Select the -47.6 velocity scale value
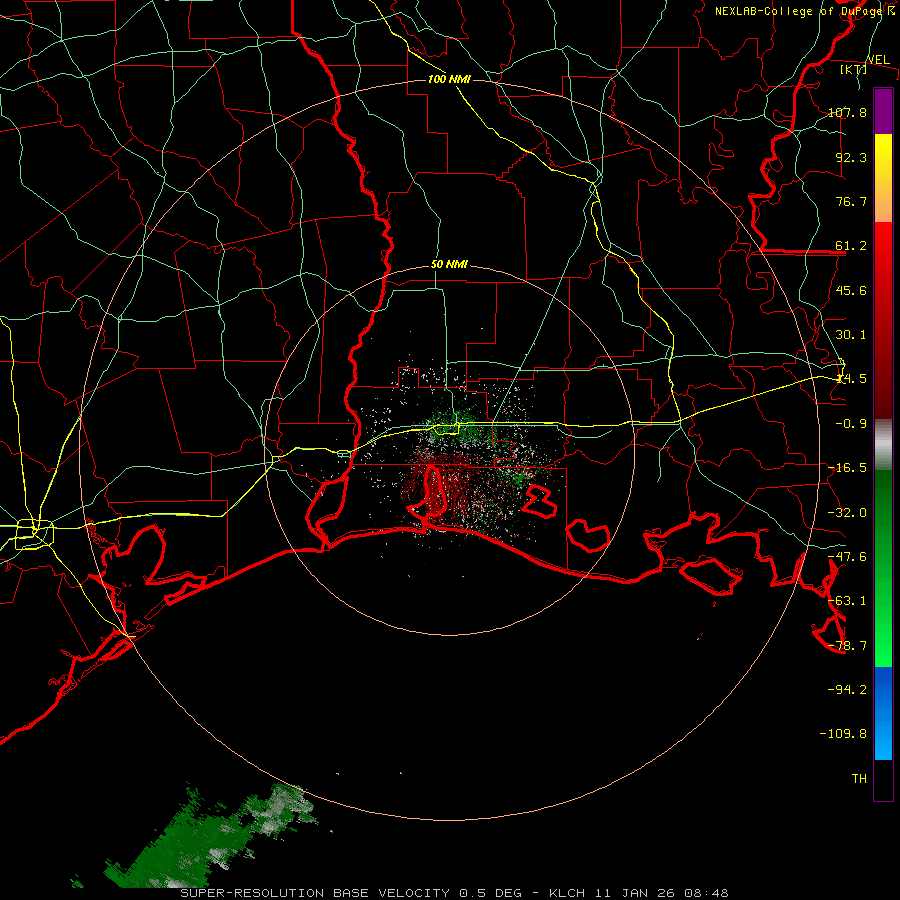900x900 pixels. pos(847,557)
